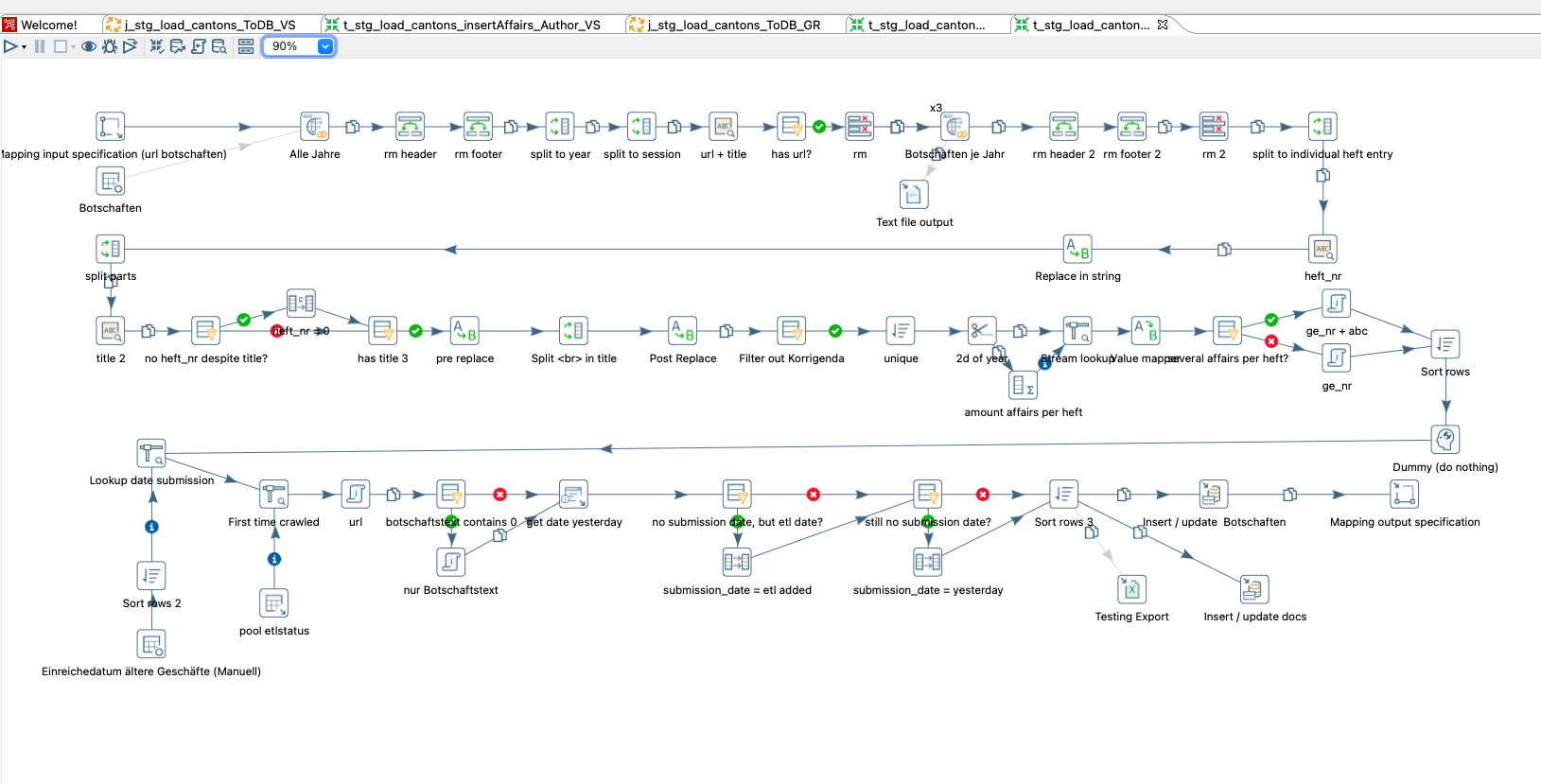The image size is (1541, 784).
Task: Open the j_stg_load_cantons_ToDB_GR tab
Action: [733, 25]
